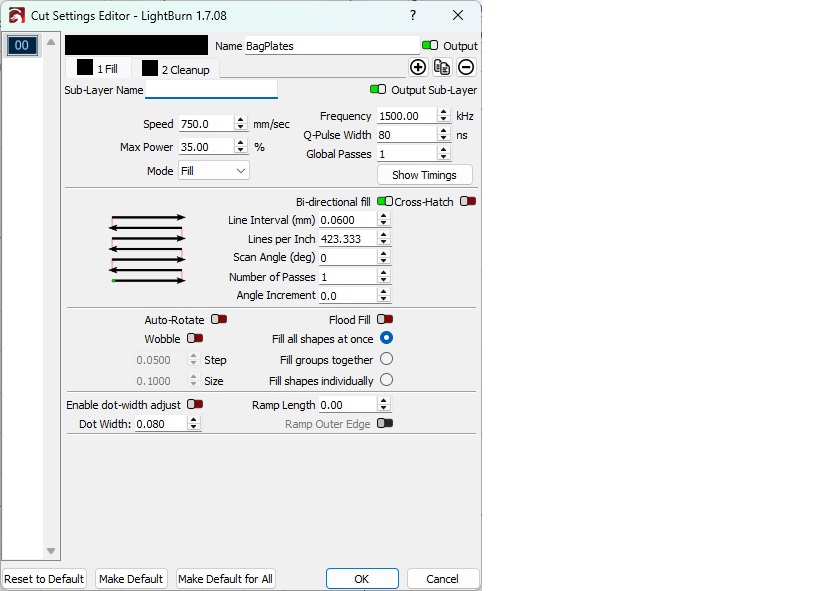Select Fill all shapes at once
This screenshot has height=591, width=819.
pyautogui.click(x=387, y=338)
